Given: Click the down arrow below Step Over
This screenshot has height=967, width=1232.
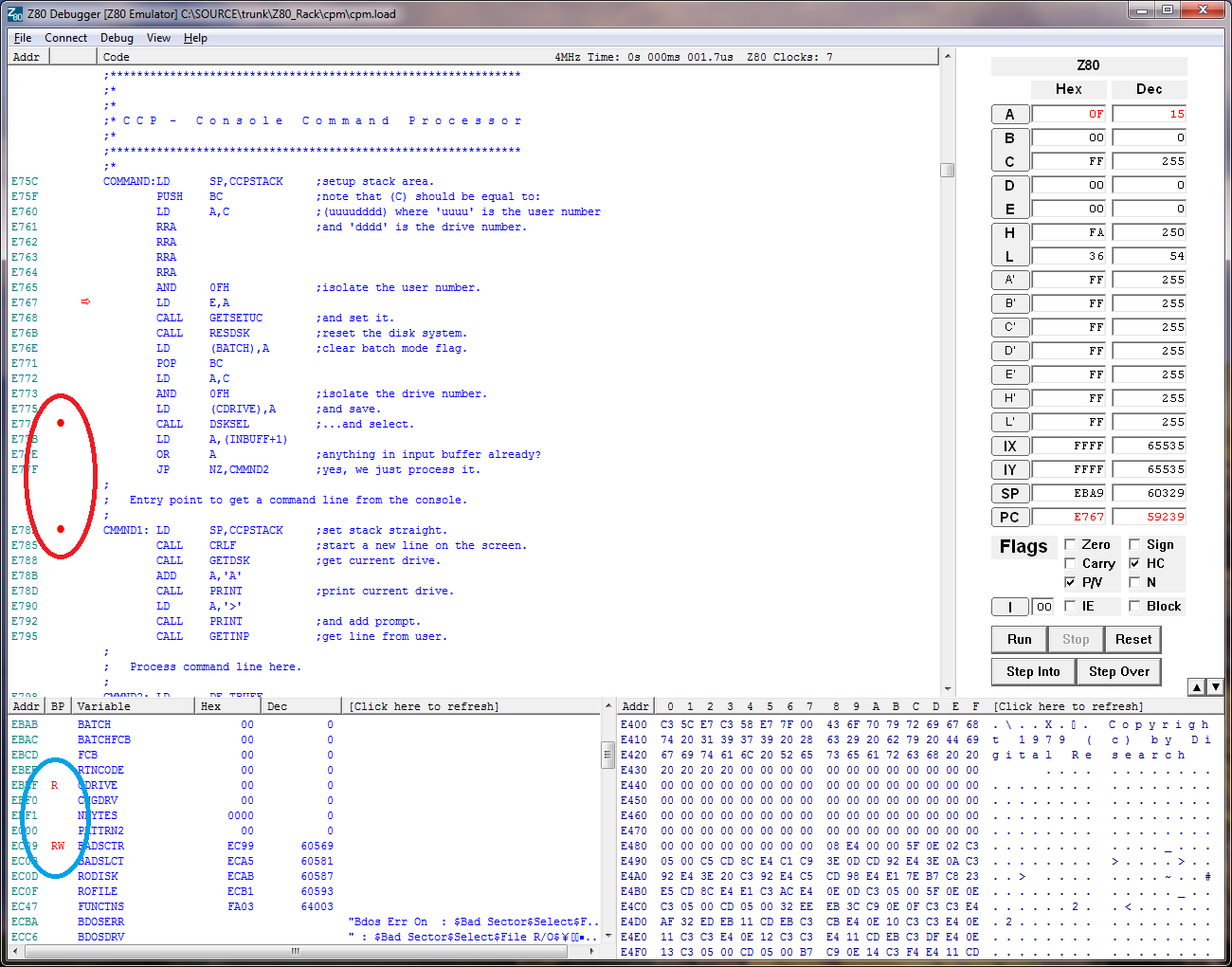Looking at the screenshot, I should pyautogui.click(x=1215, y=686).
